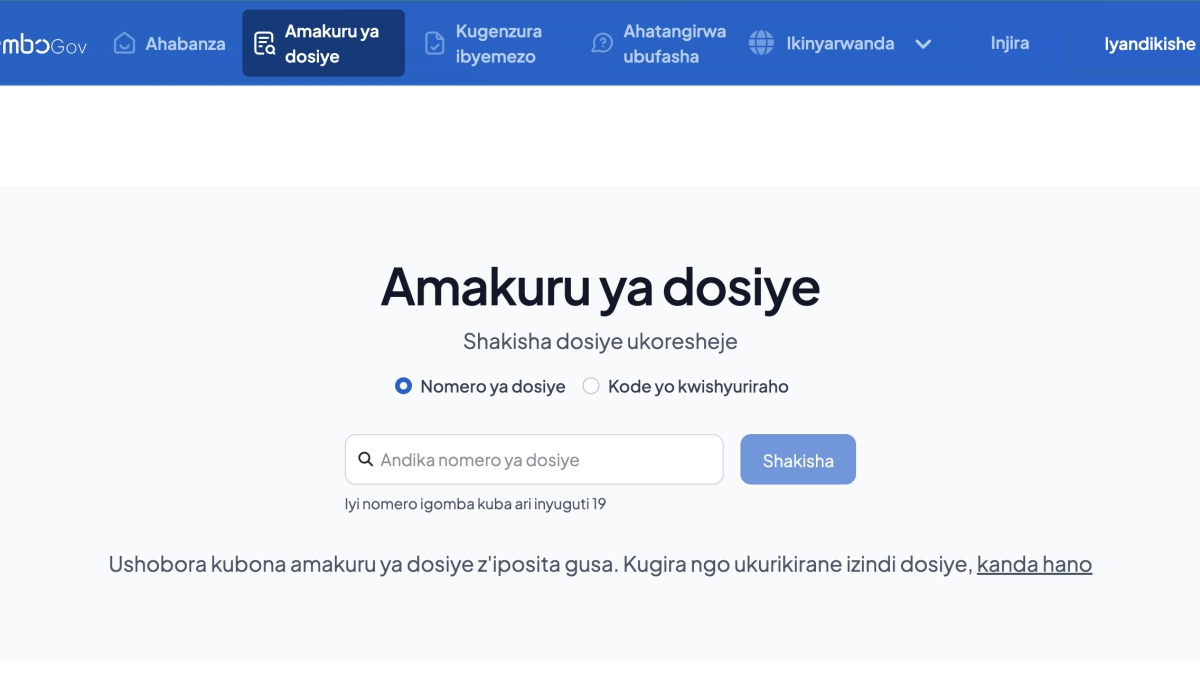Select the Kode yo kwishyuriraho radio button
1200x700 pixels.
click(591, 386)
